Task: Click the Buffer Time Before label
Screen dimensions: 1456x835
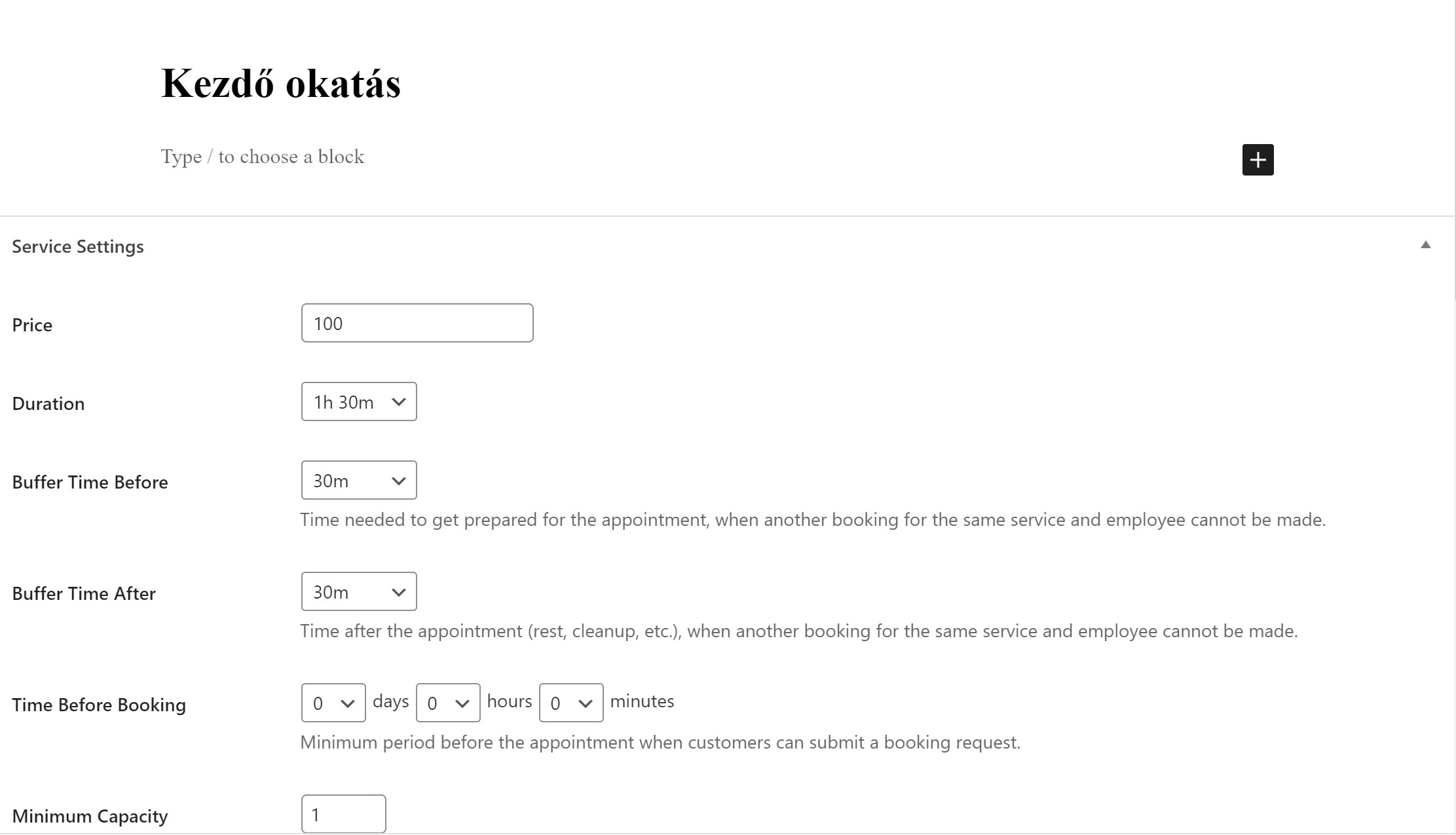Action: point(90,482)
